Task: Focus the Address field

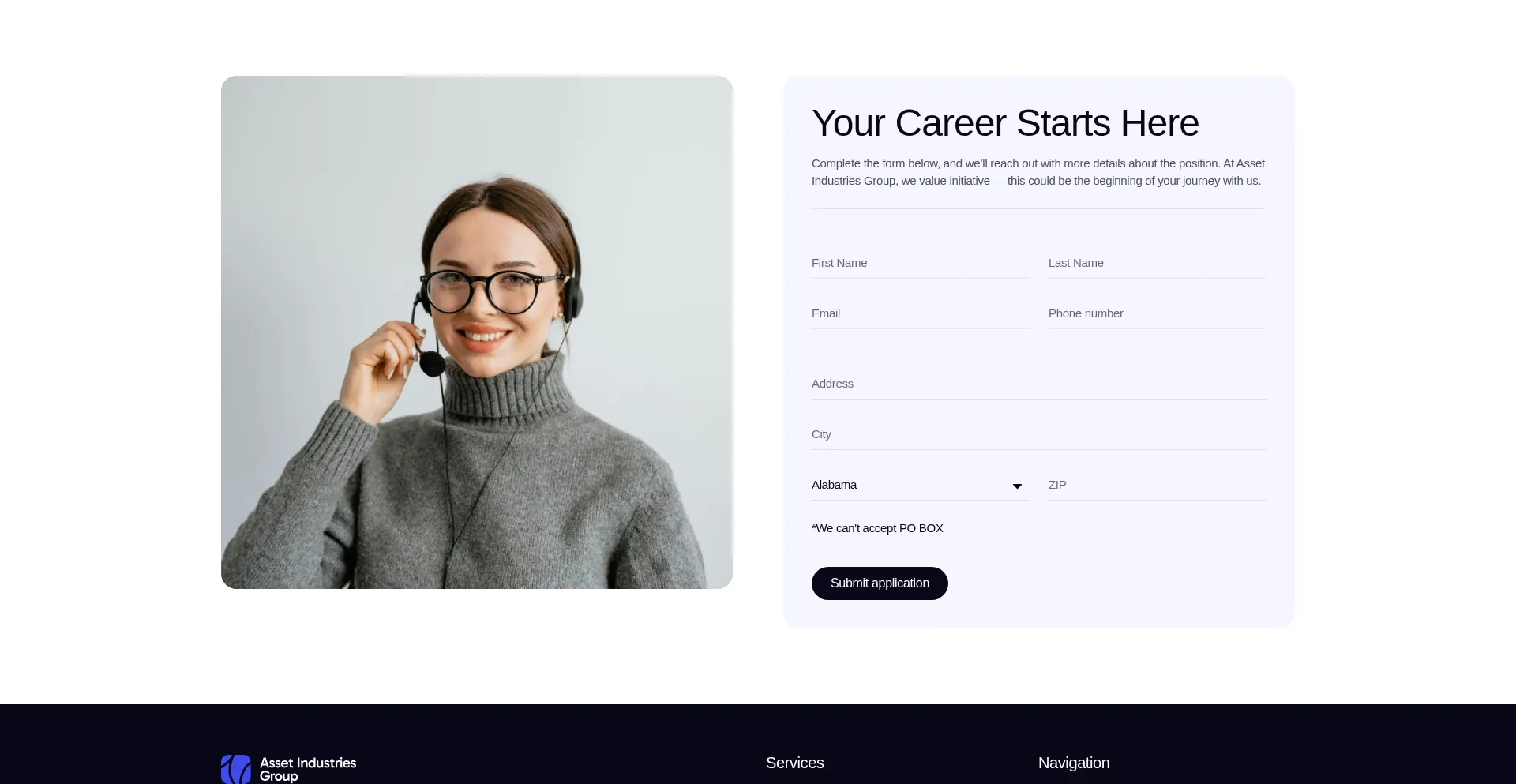Action: (1038, 384)
